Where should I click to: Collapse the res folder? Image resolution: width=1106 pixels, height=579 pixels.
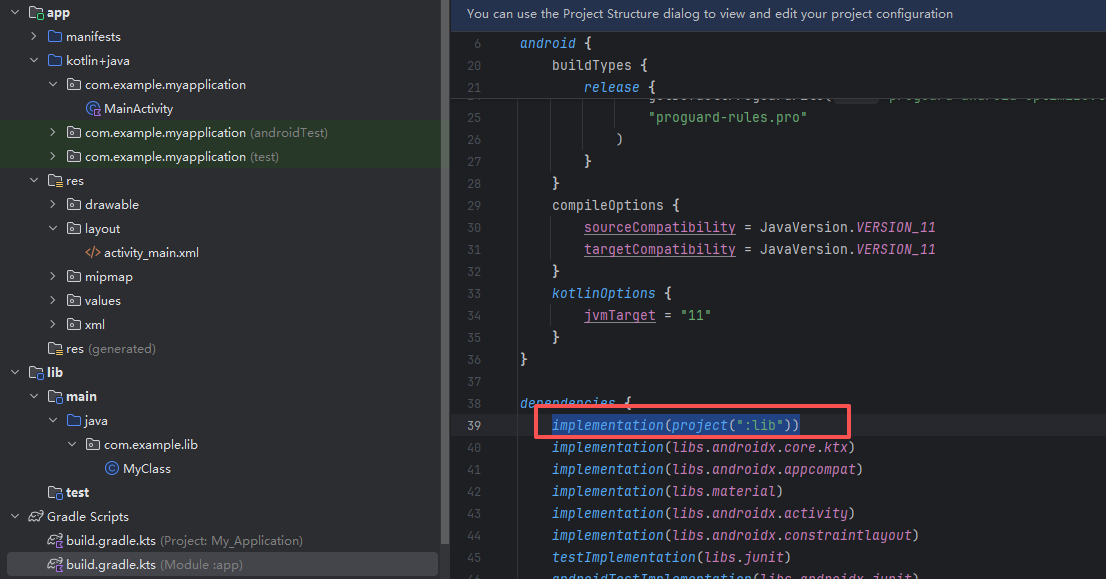(34, 181)
